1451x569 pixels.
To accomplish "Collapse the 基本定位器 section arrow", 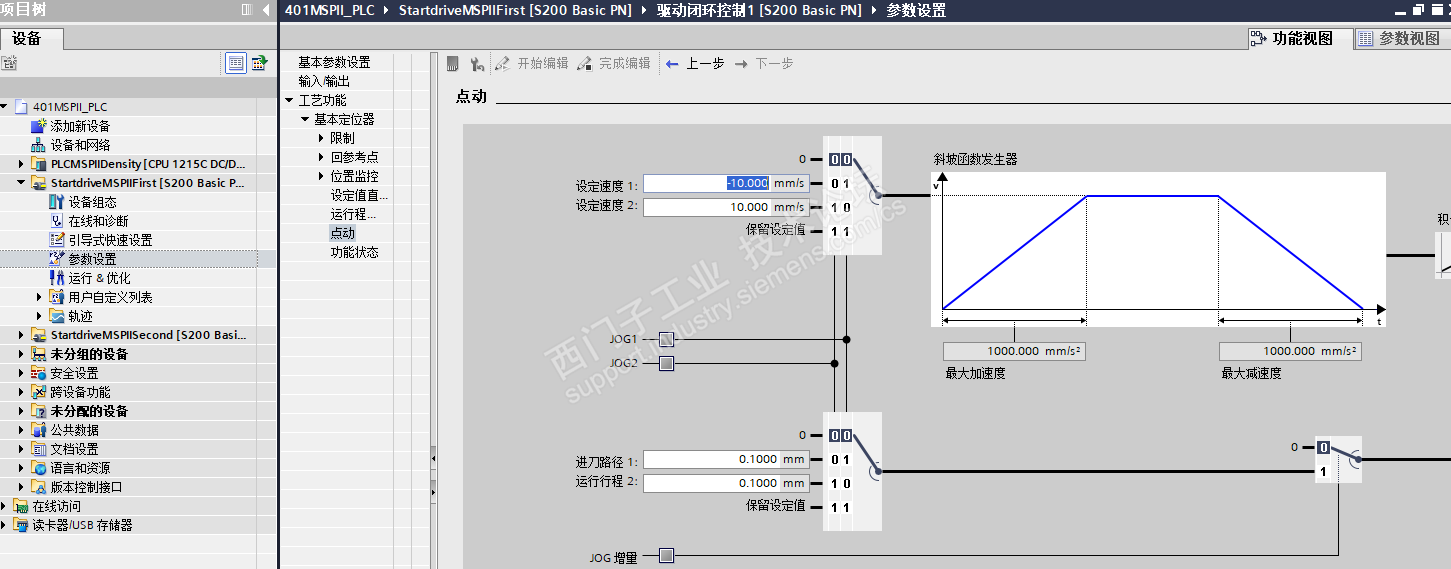I will [305, 119].
